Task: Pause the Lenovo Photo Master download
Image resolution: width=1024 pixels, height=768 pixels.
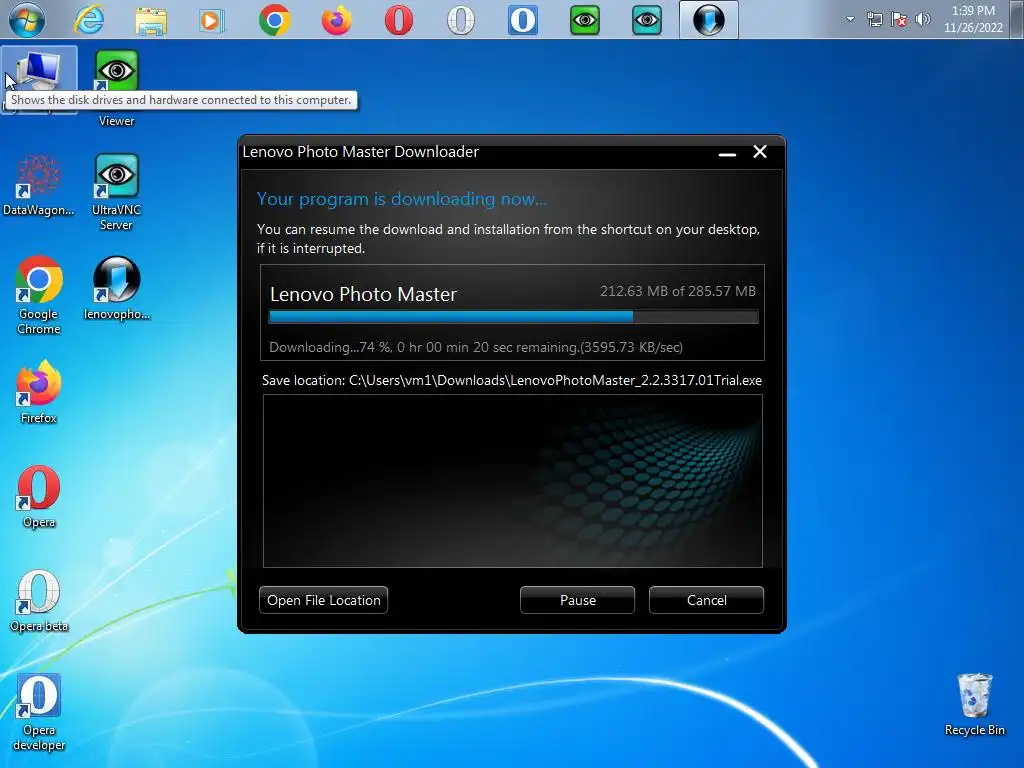Action: point(577,600)
